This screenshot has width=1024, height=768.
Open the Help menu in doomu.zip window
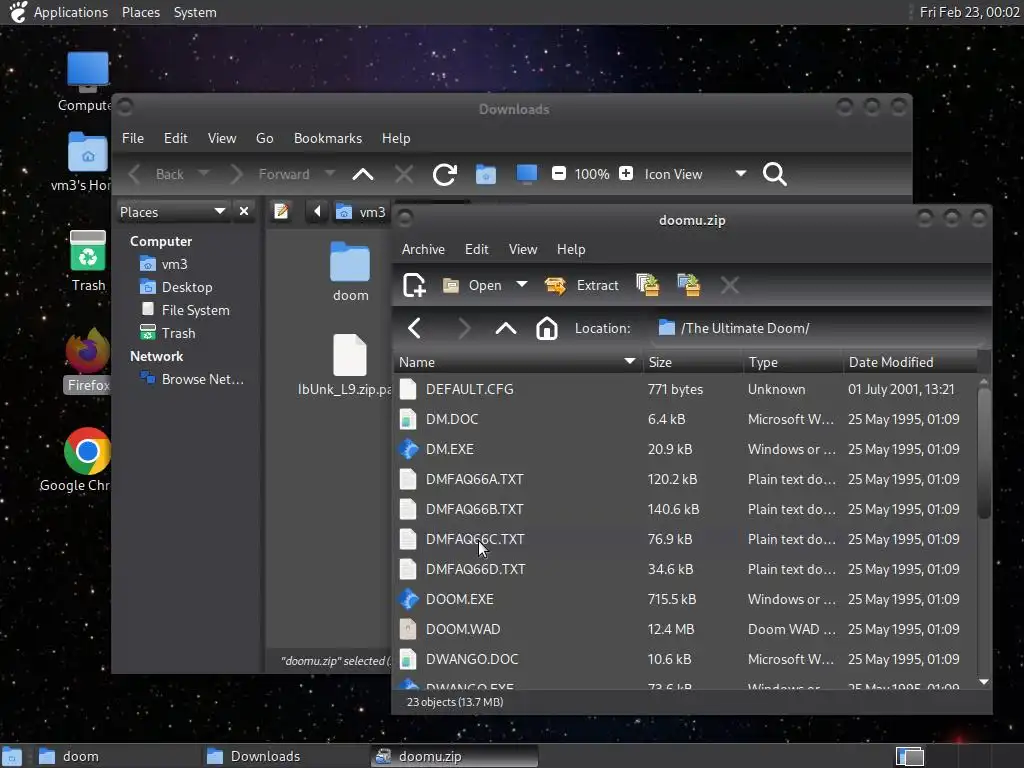(571, 249)
